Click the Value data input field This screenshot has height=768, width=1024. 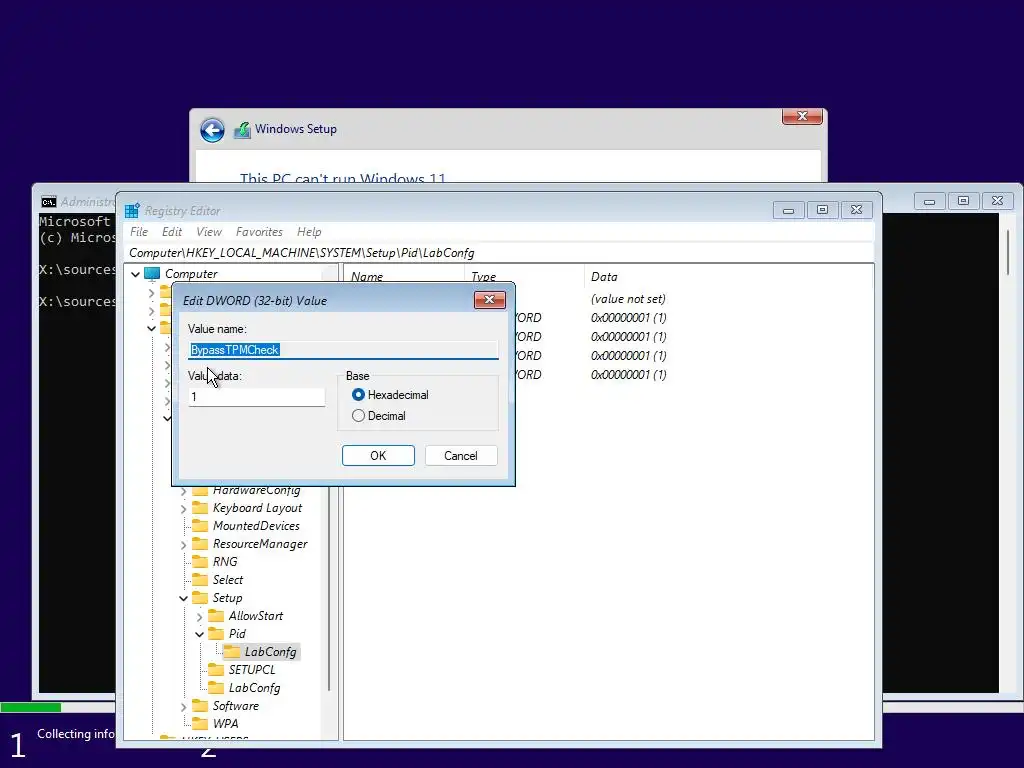click(x=257, y=397)
